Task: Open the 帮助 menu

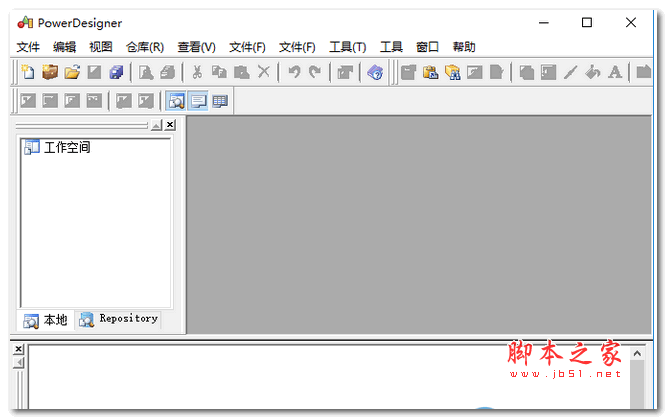Action: [x=464, y=47]
